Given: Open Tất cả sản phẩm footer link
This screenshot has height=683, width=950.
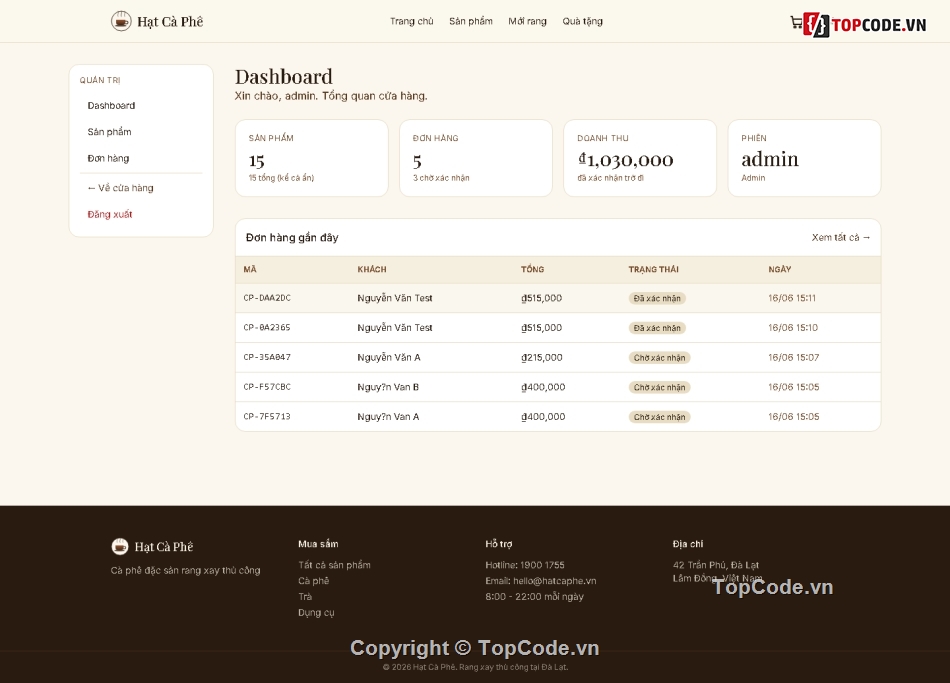Looking at the screenshot, I should 334,565.
